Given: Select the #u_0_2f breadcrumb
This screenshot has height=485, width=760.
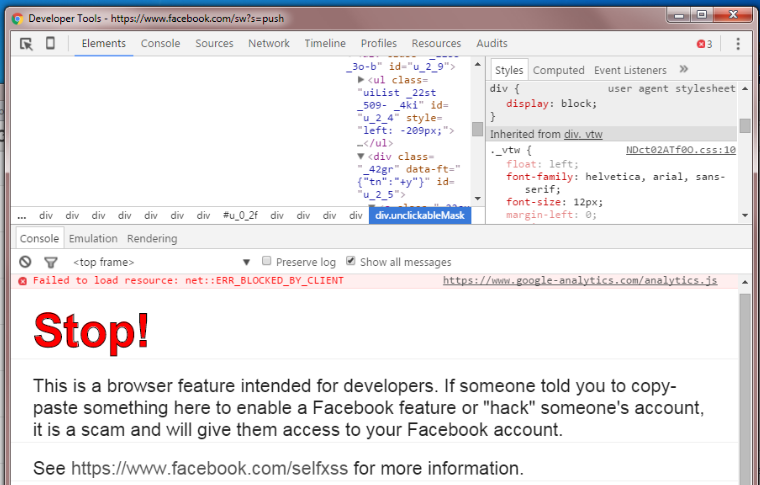Looking at the screenshot, I should pos(240,216).
